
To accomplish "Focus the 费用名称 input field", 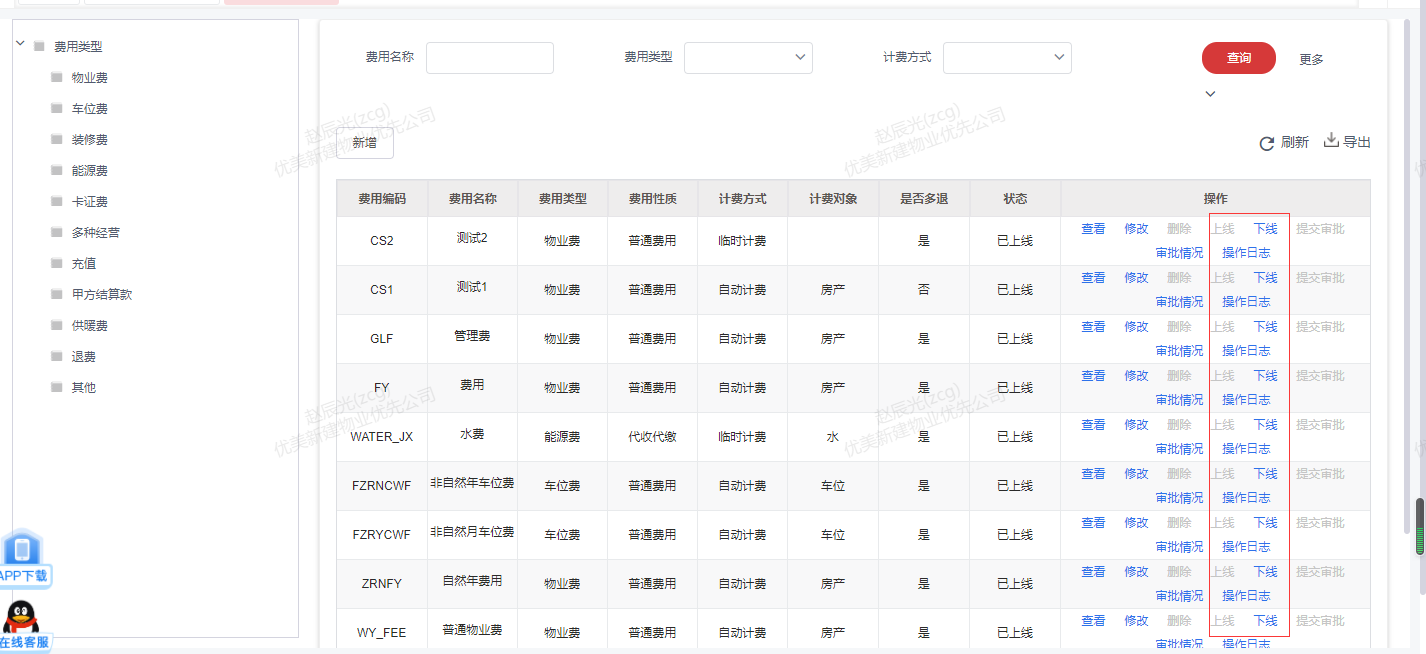I will pyautogui.click(x=490, y=58).
